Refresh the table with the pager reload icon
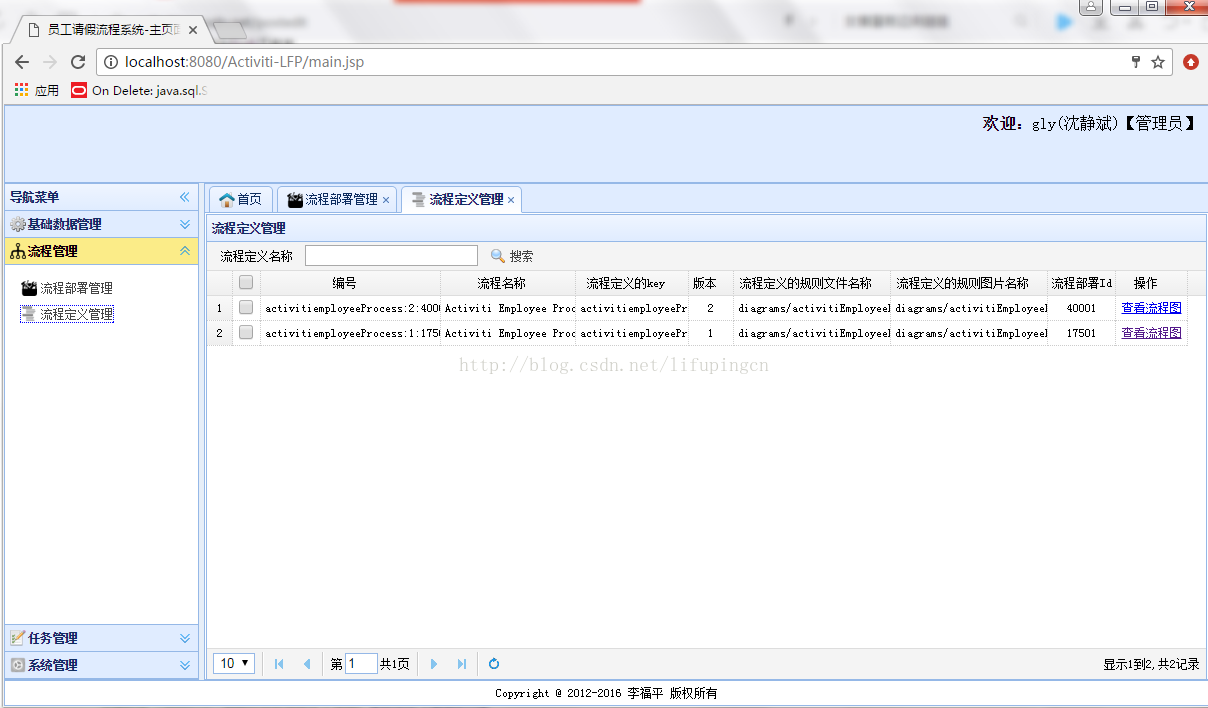 494,664
